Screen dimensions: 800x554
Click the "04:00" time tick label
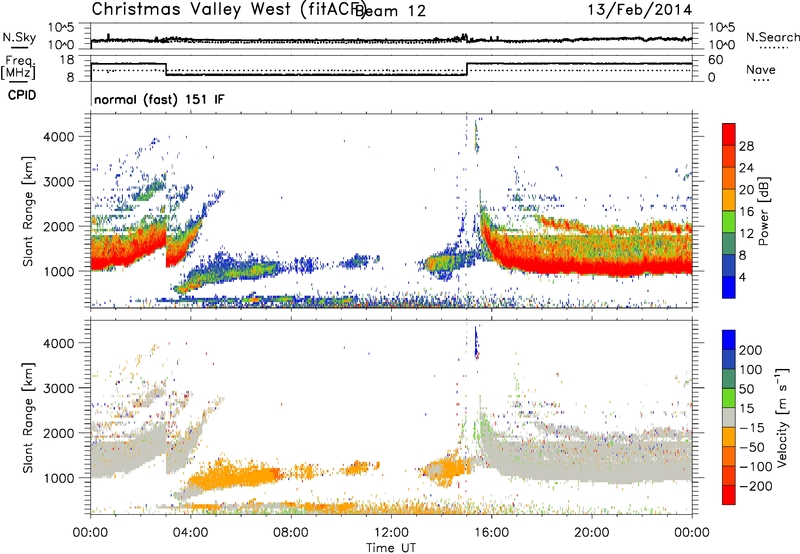coord(190,533)
